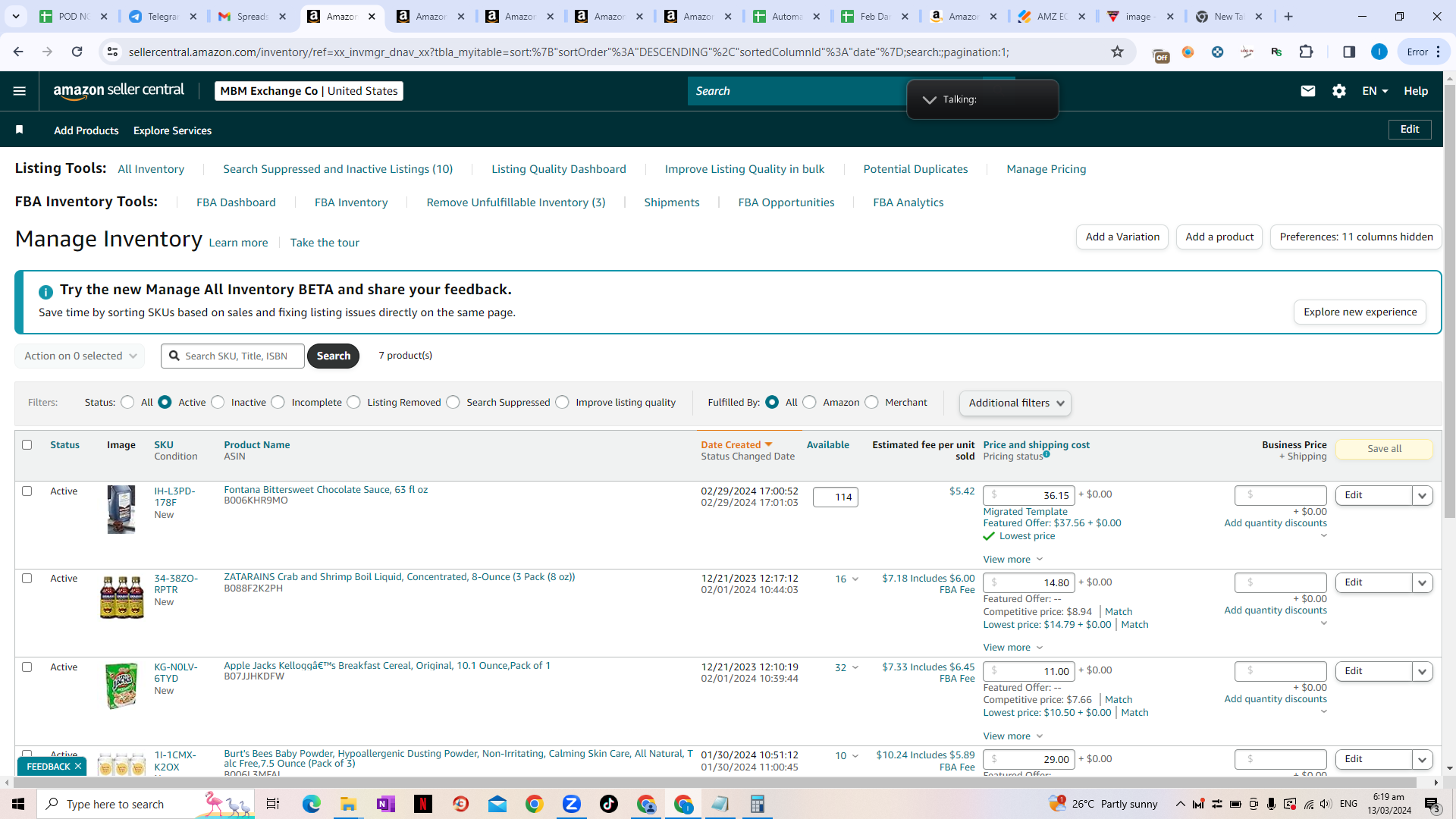Select the Listing Removed status filter
The image size is (1456, 819).
tap(354, 403)
